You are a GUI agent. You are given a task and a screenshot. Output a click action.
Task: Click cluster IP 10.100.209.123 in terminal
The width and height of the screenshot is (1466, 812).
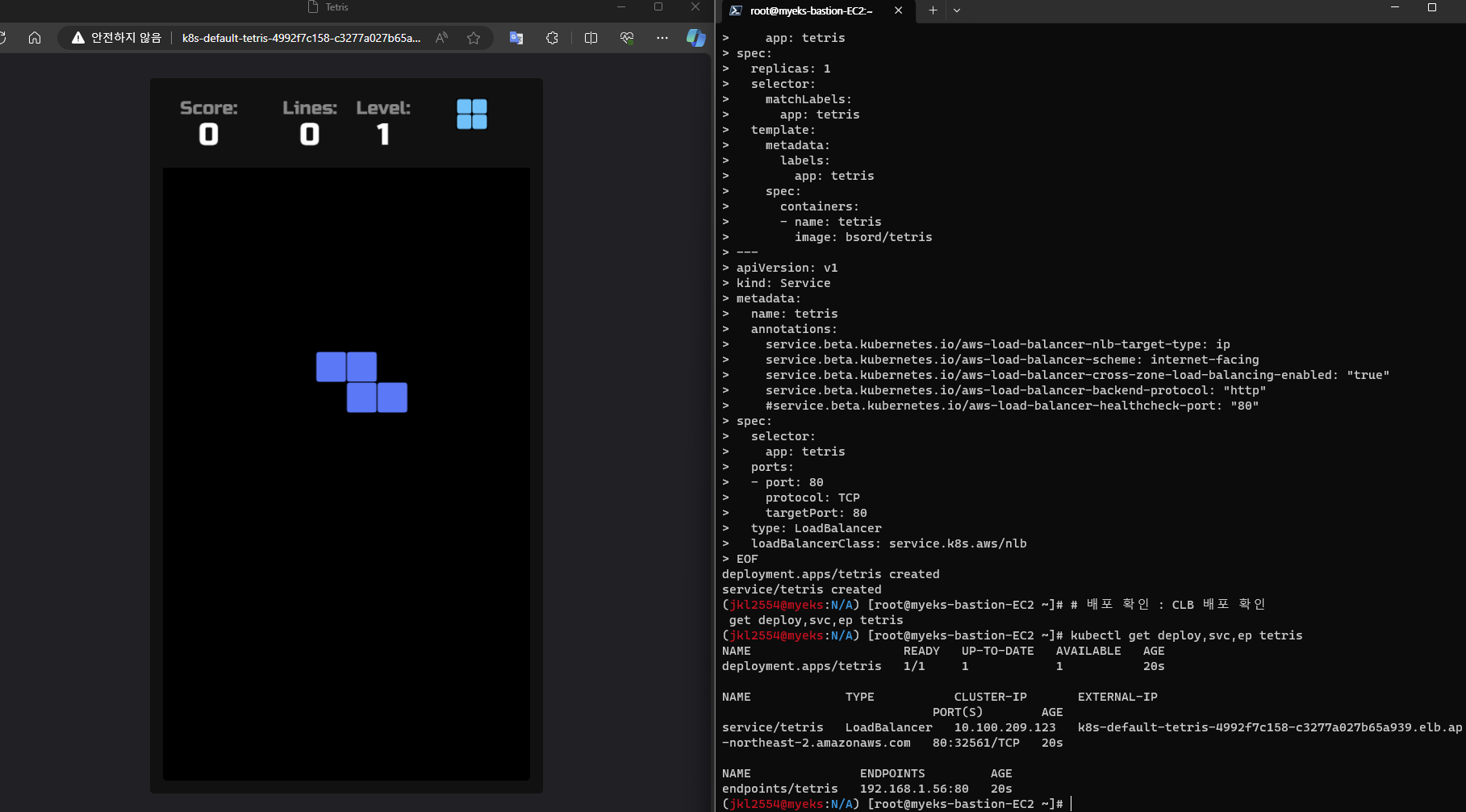point(1004,727)
